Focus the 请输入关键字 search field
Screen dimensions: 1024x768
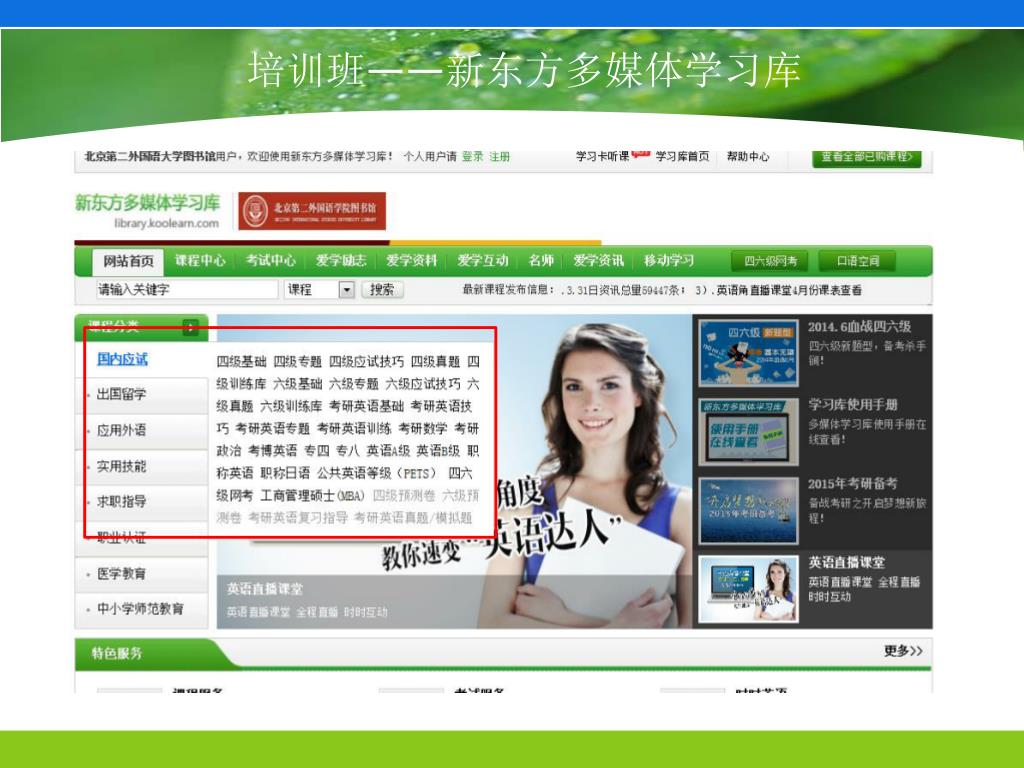click(187, 289)
